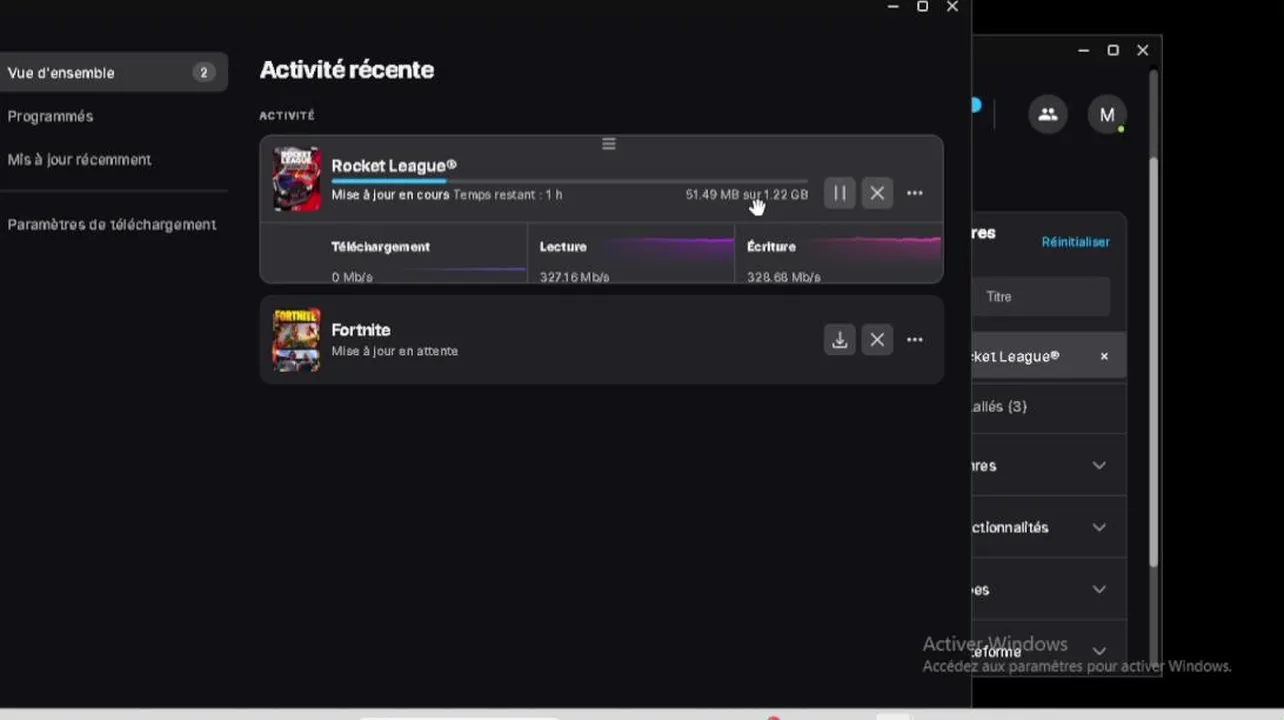This screenshot has height=720, width=1284.
Task: Click the Rocket League cover thumbnail
Action: 297,180
